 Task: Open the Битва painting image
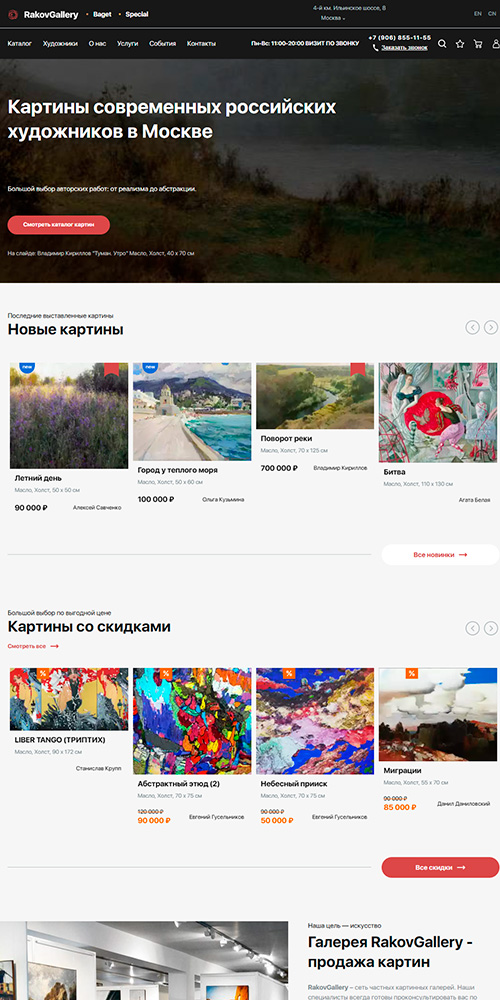[438, 413]
